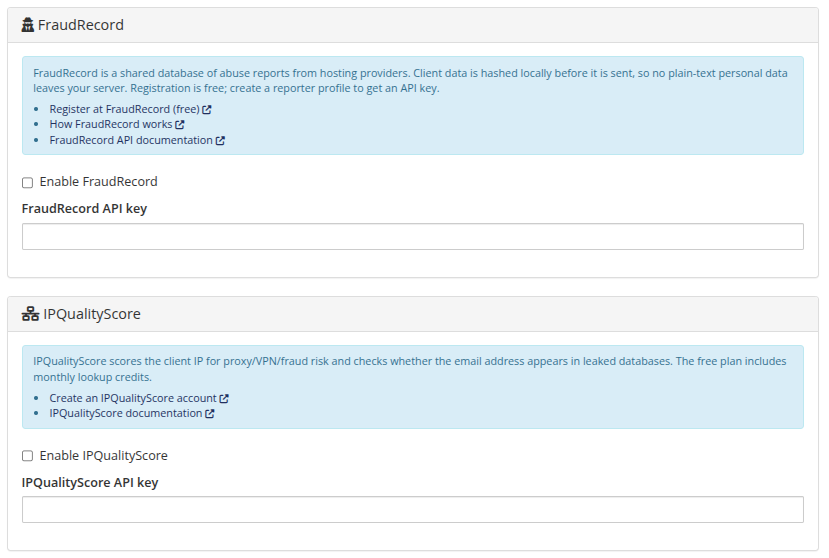Click the FraudRecord panel heading text
829x558 pixels.
[x=81, y=25]
